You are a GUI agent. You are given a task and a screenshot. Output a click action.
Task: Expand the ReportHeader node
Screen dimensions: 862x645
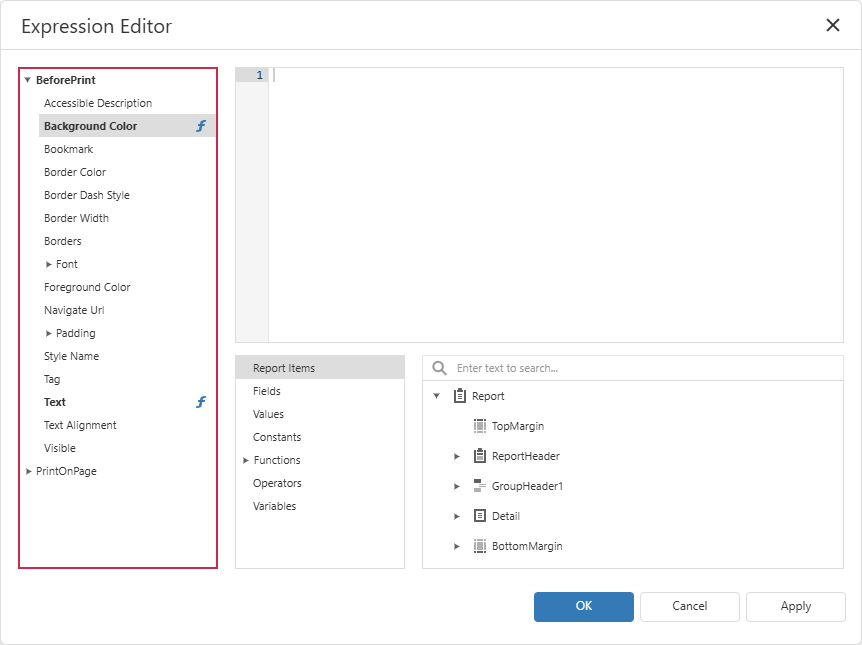click(456, 456)
